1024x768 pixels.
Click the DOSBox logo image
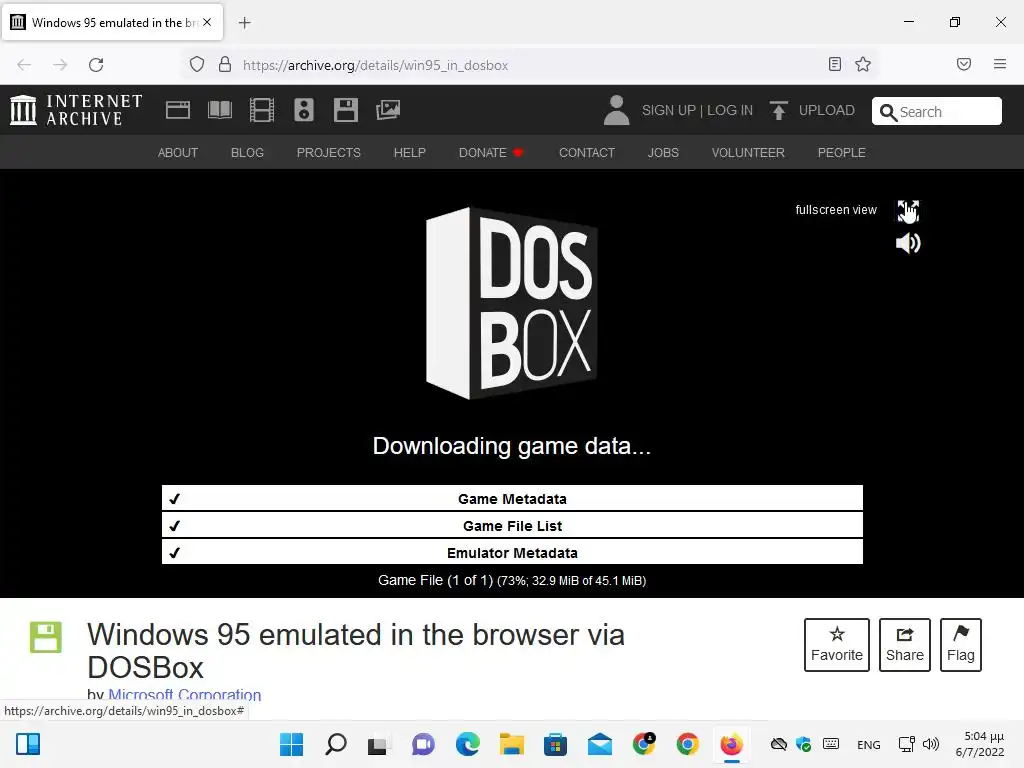tap(511, 303)
